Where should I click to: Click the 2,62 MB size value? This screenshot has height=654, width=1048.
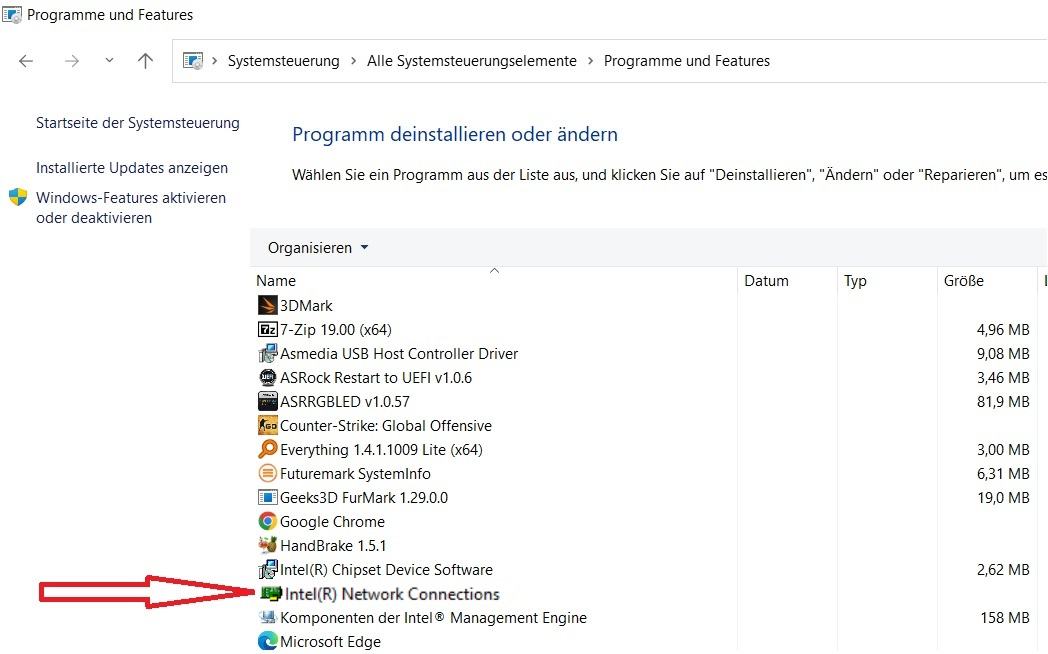click(1003, 570)
